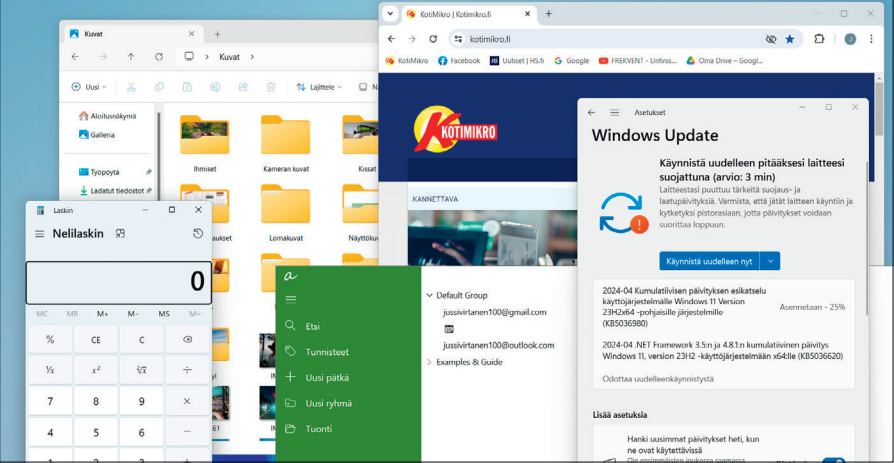Click calculator percent button
Image resolution: width=894 pixels, height=463 pixels.
click(50, 340)
